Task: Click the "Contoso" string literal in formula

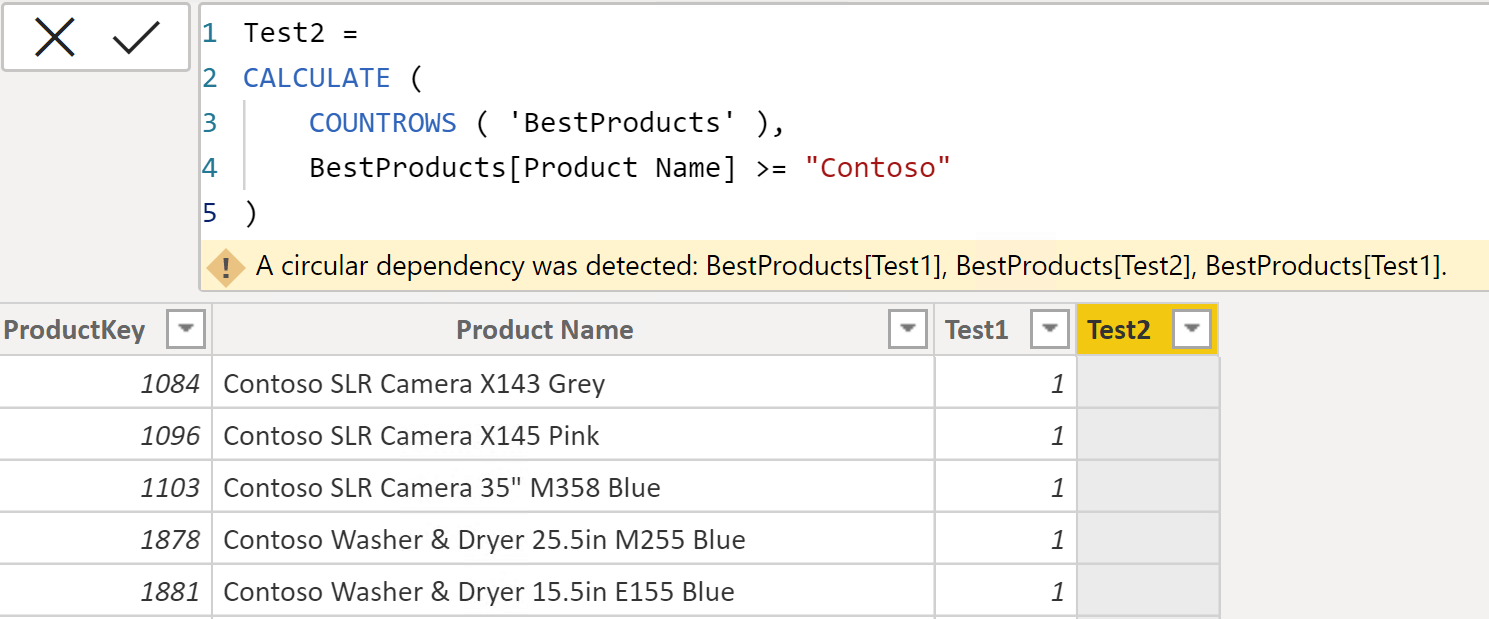Action: click(x=877, y=167)
